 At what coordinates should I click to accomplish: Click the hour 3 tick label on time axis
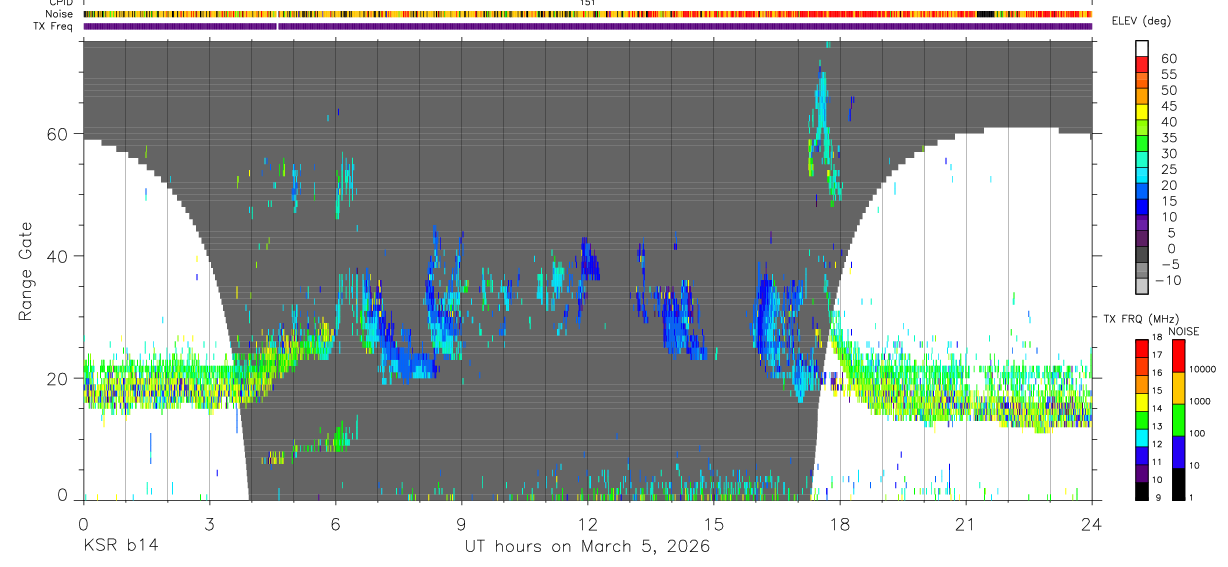pos(209,524)
